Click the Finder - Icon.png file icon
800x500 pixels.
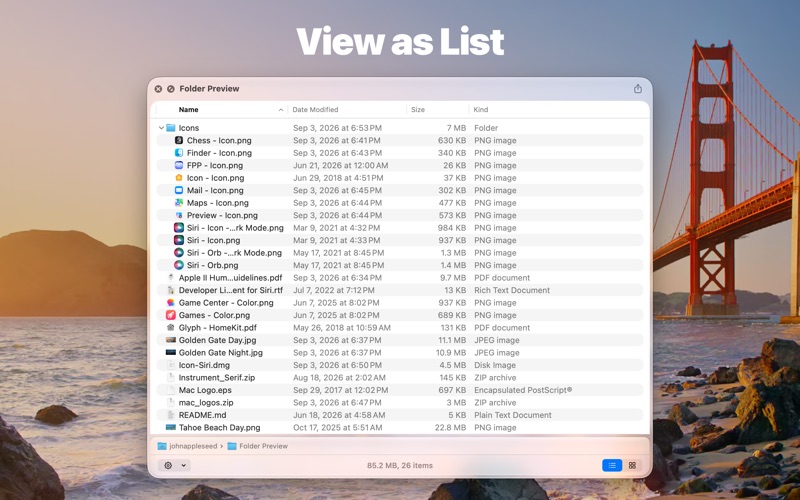click(179, 153)
